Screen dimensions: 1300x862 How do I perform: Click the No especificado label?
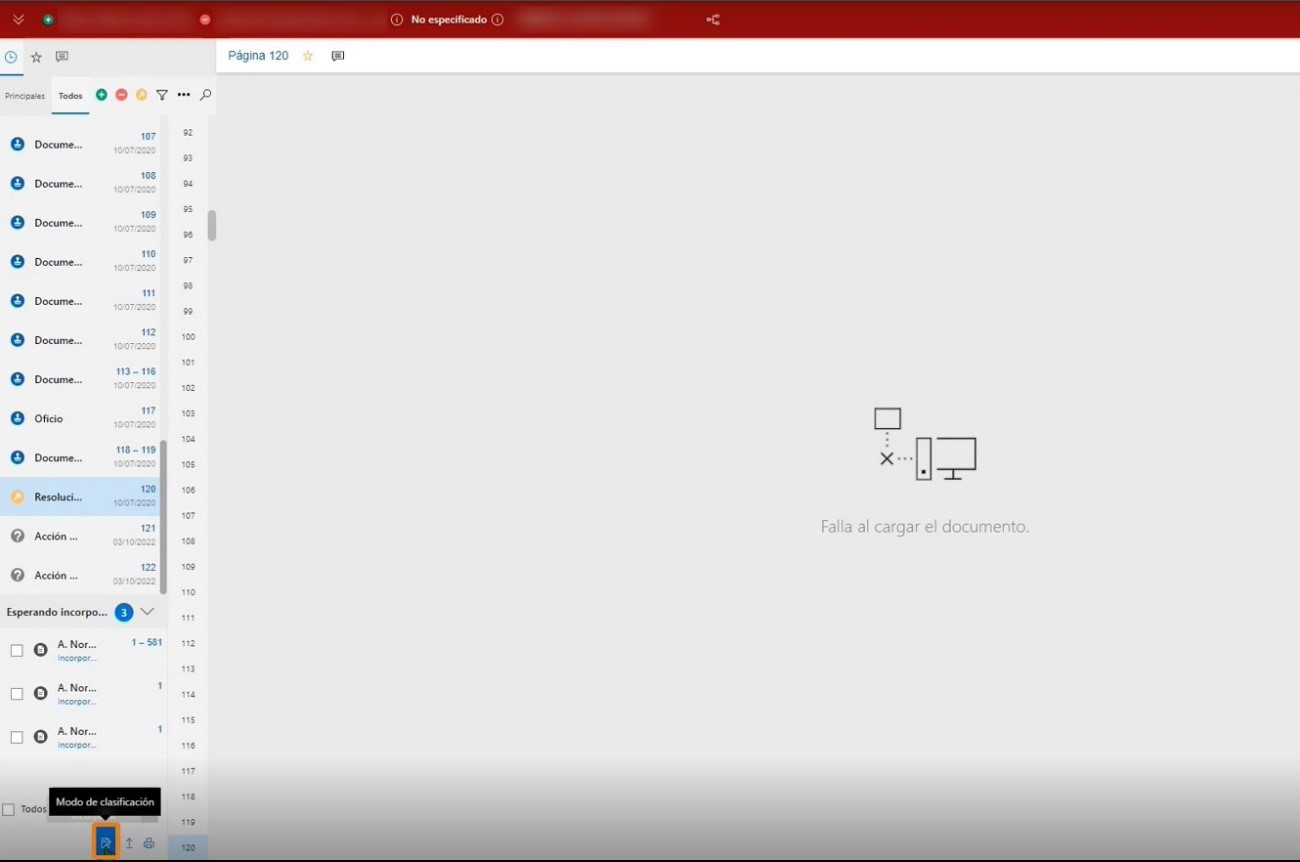click(449, 19)
